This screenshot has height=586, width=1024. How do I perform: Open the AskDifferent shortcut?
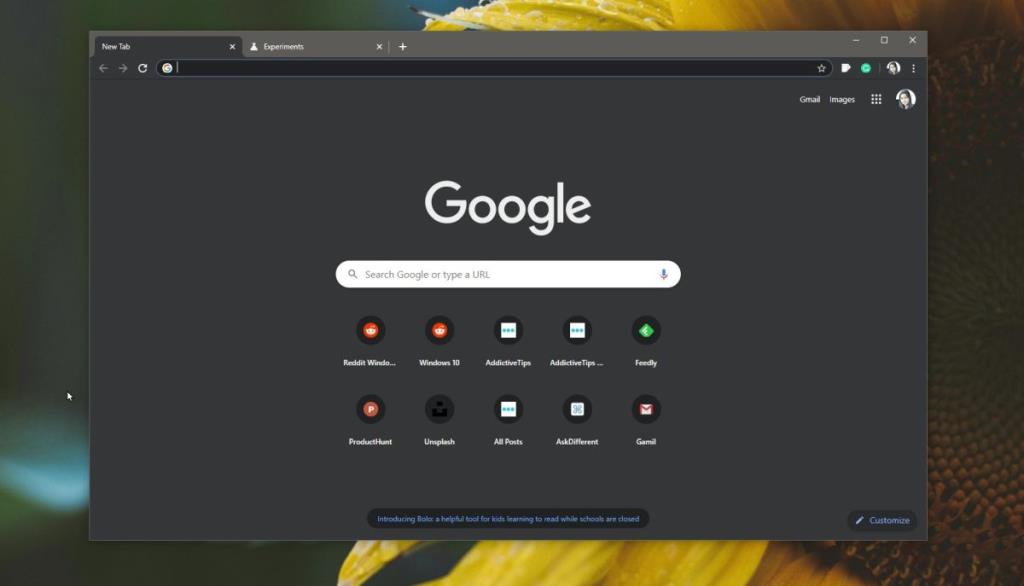tap(577, 409)
